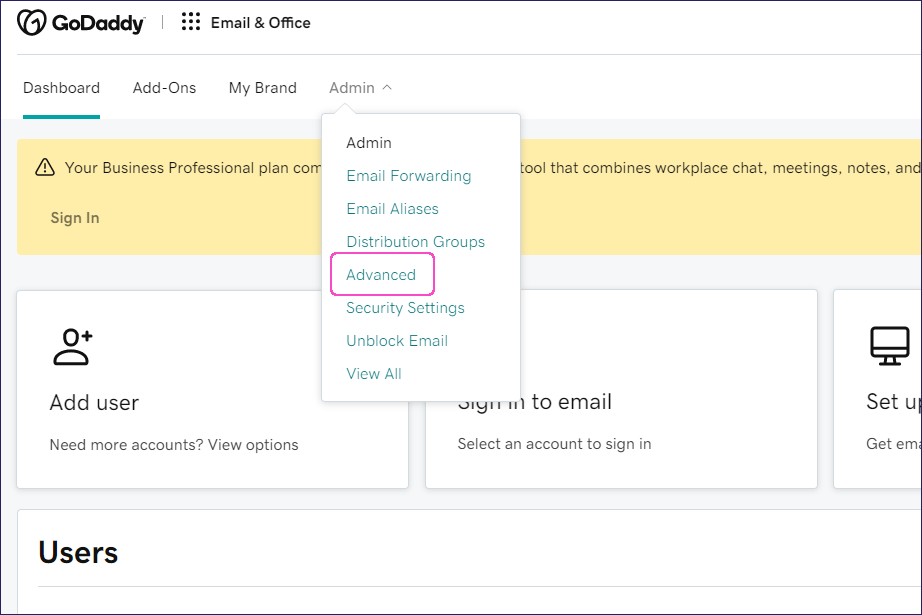The width and height of the screenshot is (922, 615).
Task: Open the Add-Ons tab
Action: tap(164, 88)
